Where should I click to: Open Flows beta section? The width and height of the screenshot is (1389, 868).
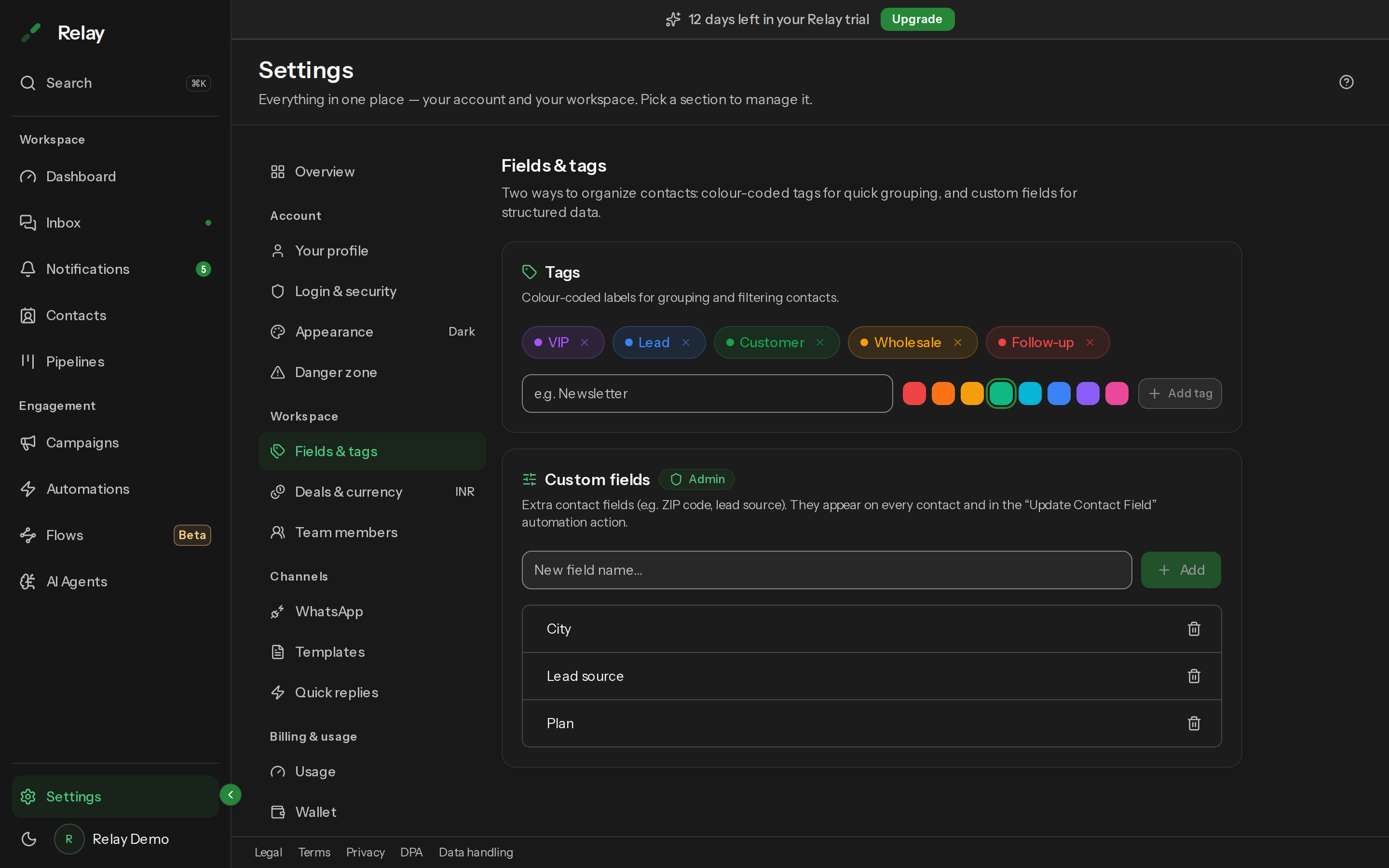(115, 535)
